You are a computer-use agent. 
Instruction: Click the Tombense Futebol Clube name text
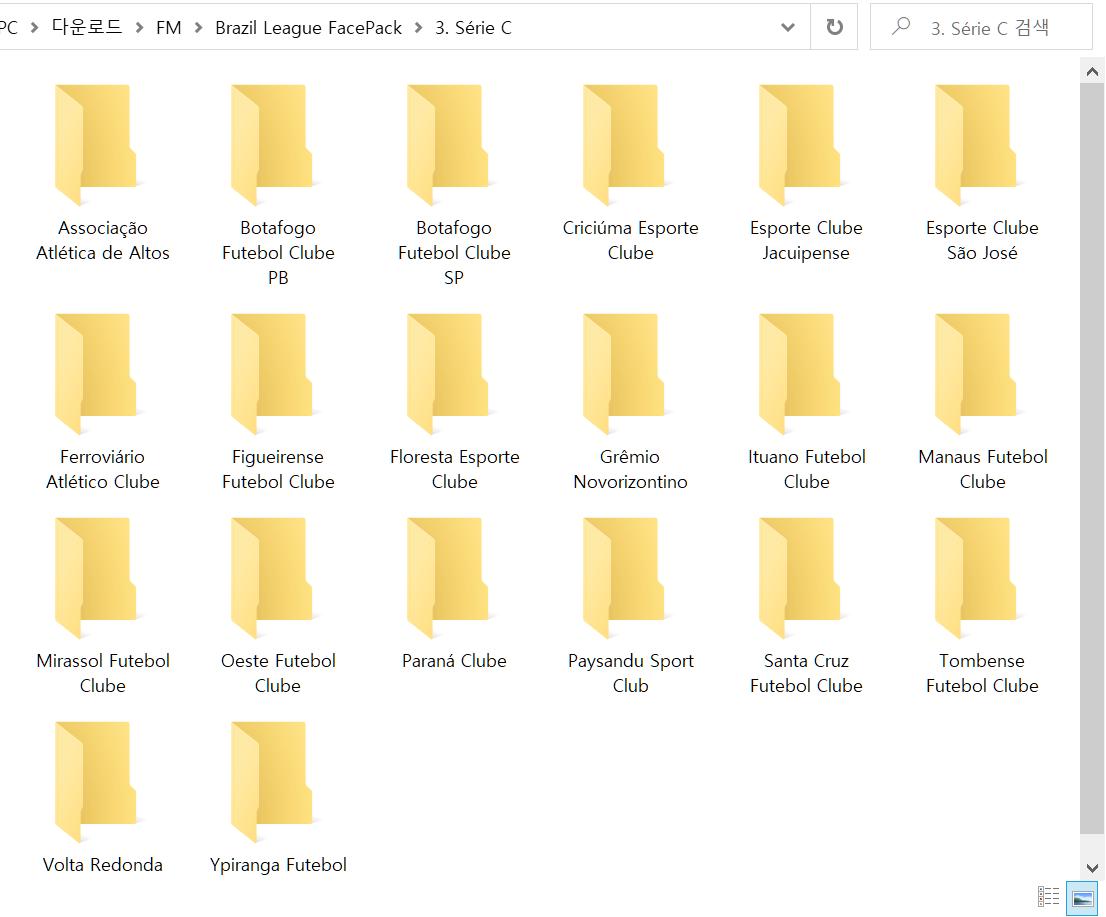(x=983, y=673)
